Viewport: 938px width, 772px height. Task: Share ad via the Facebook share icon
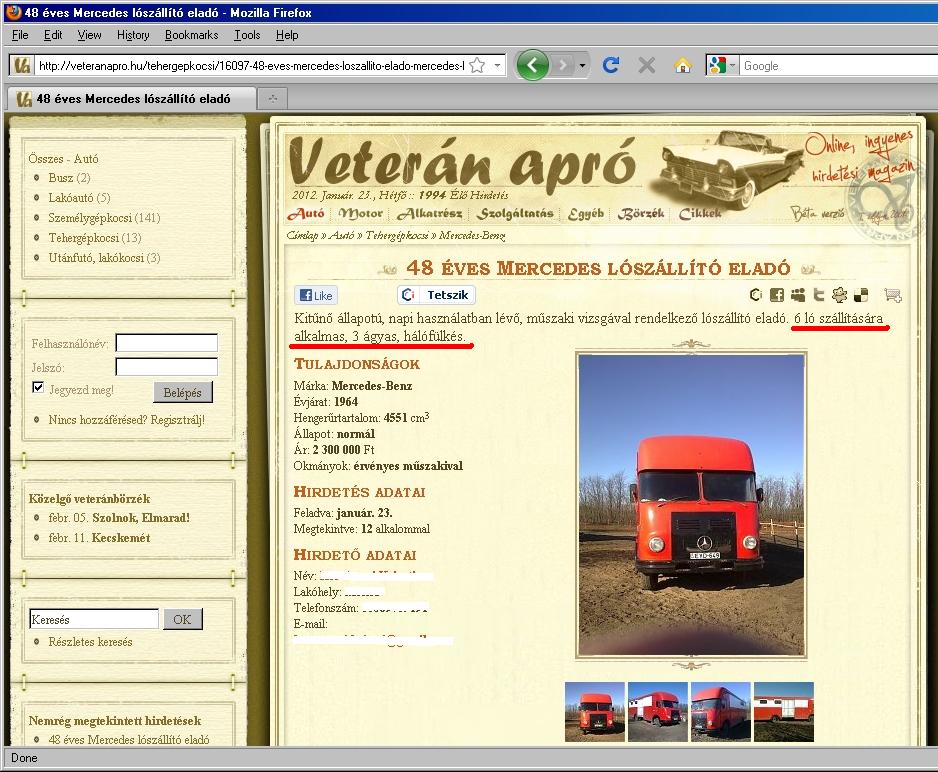pyautogui.click(x=777, y=295)
